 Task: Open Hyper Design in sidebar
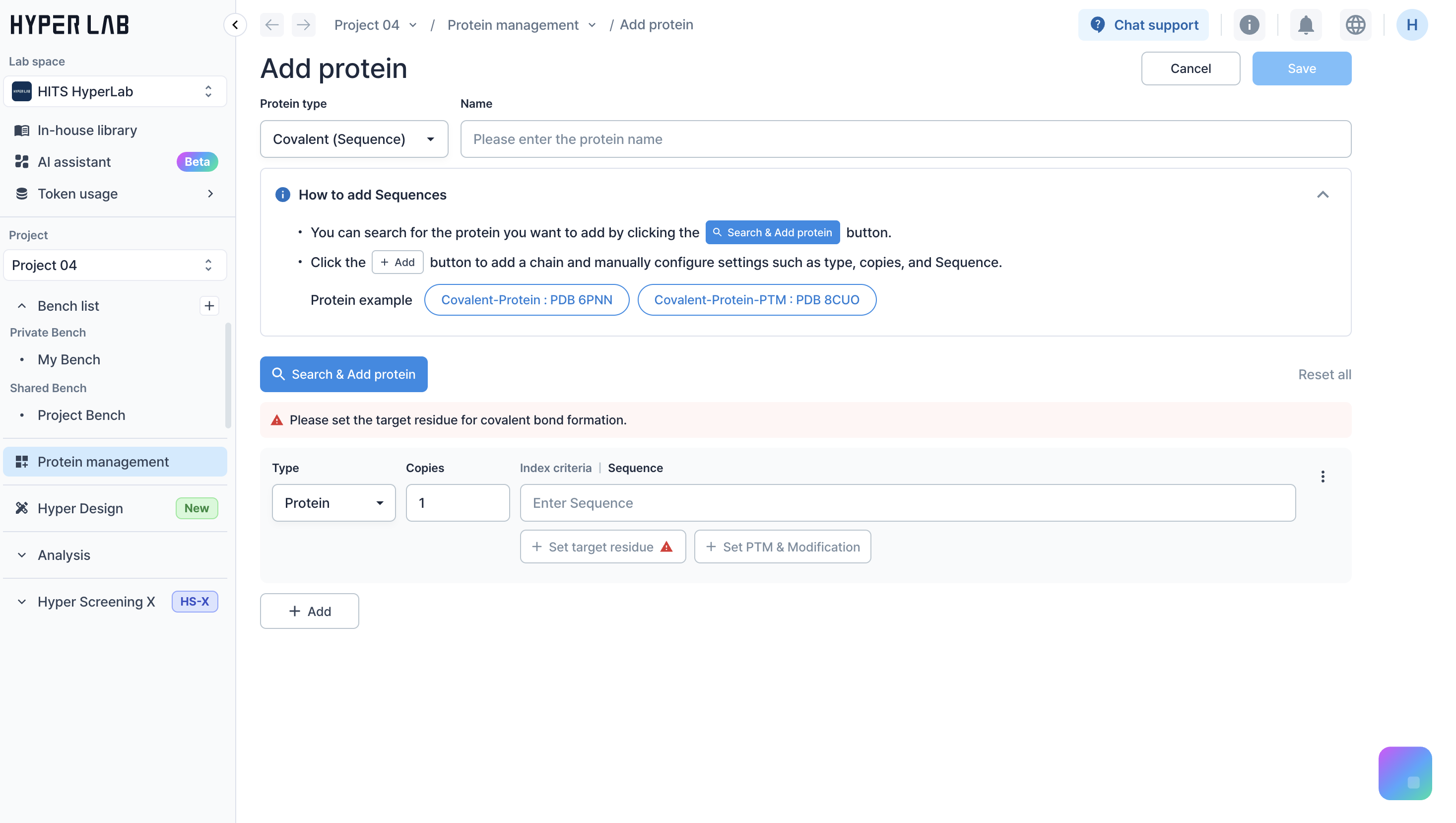tap(80, 508)
